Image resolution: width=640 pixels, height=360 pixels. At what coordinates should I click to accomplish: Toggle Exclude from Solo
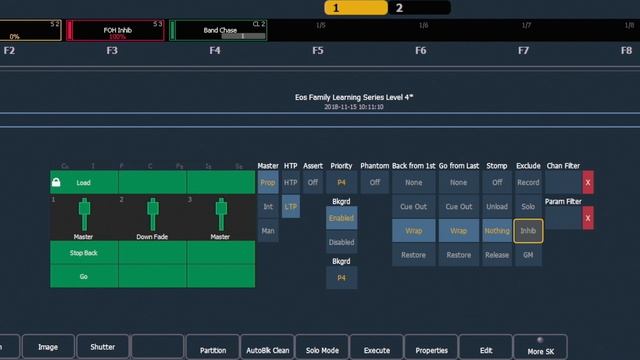coord(528,207)
